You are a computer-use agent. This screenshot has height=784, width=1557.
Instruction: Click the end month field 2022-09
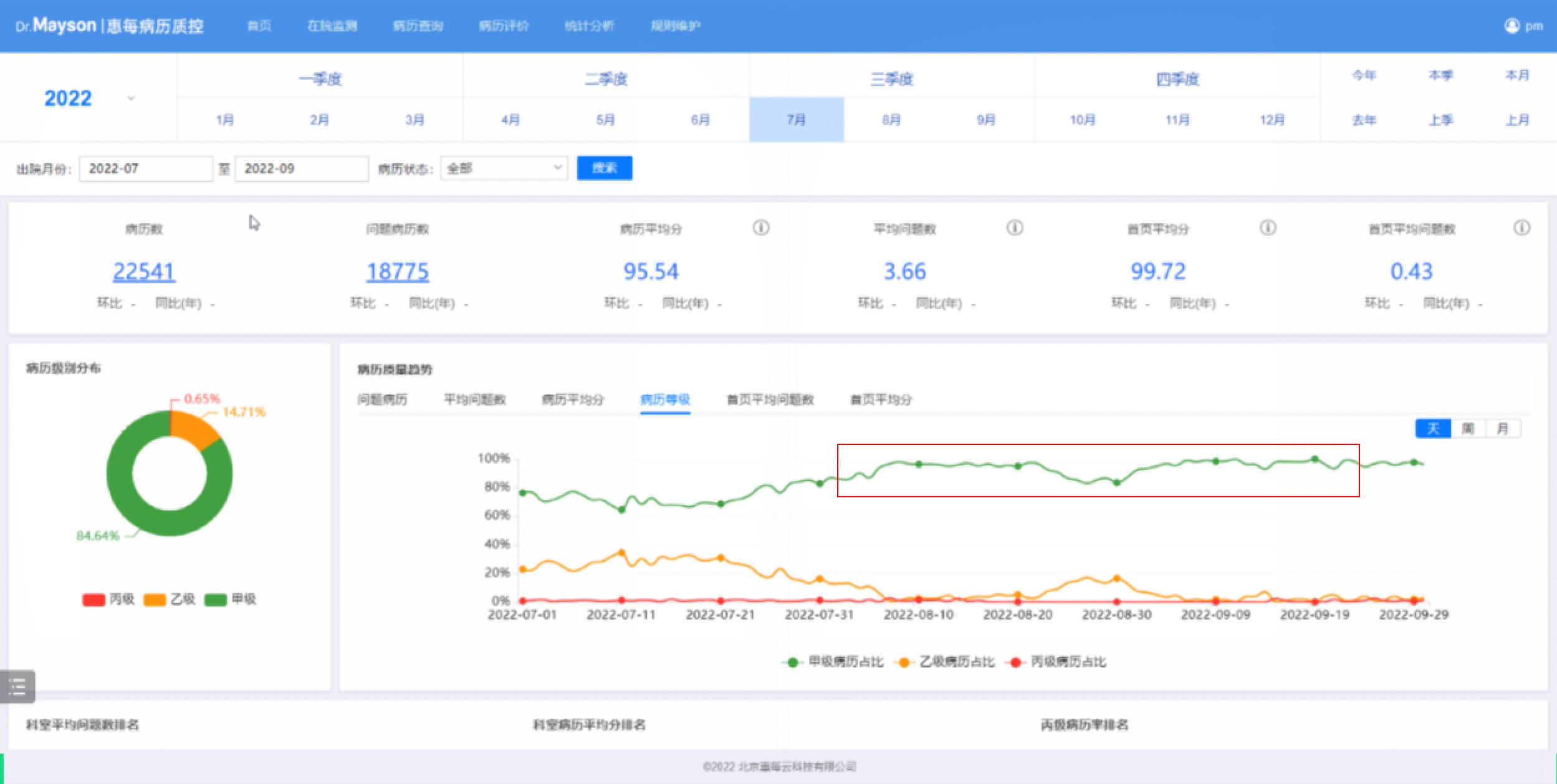tap(302, 168)
